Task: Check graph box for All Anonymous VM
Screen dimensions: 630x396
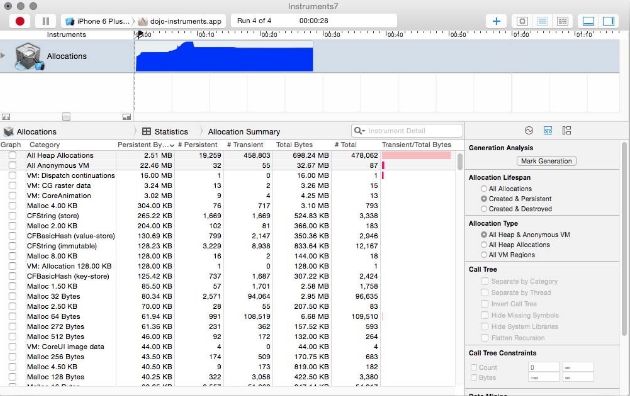Action: click(12, 165)
